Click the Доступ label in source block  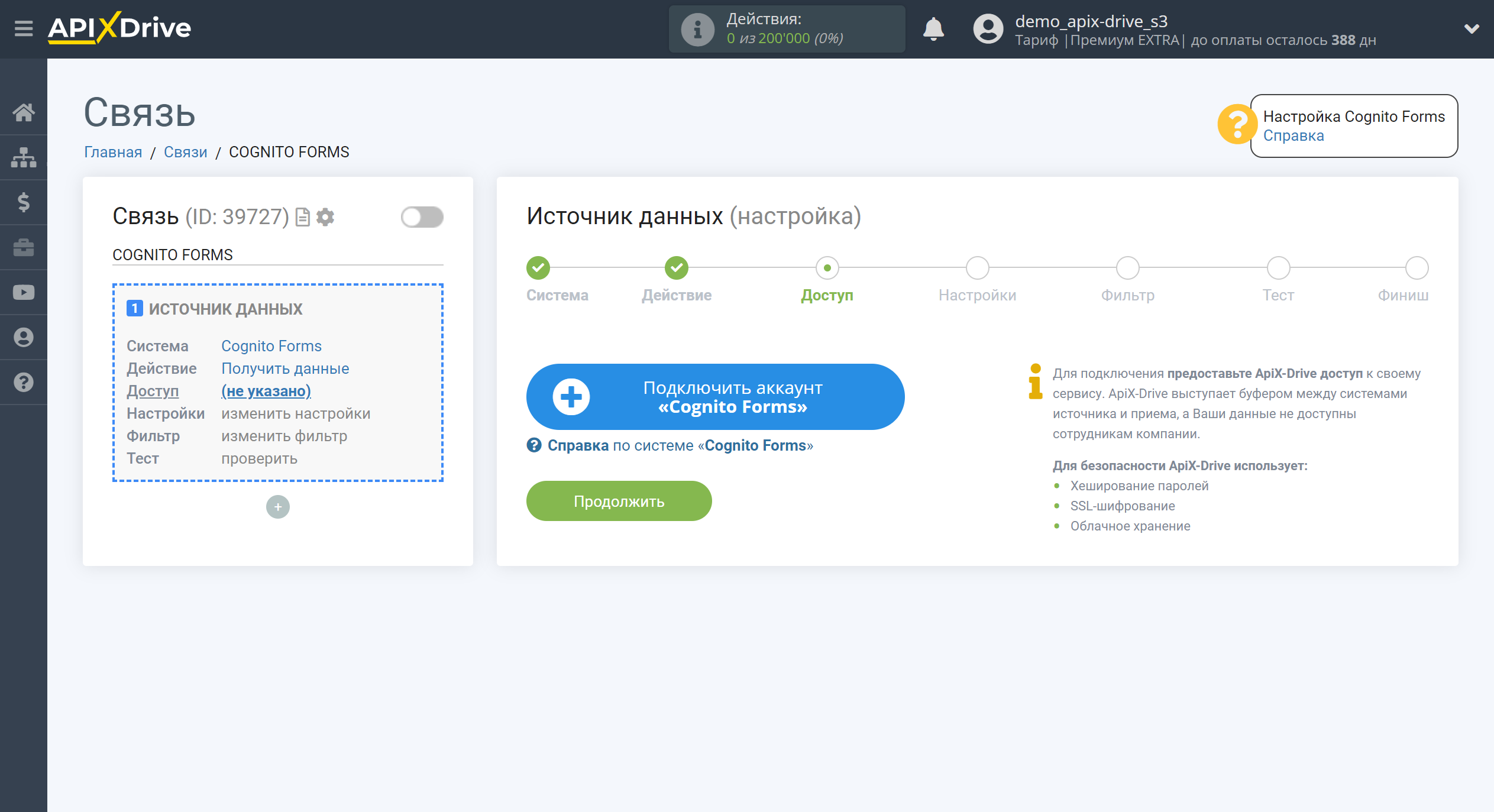click(x=153, y=391)
